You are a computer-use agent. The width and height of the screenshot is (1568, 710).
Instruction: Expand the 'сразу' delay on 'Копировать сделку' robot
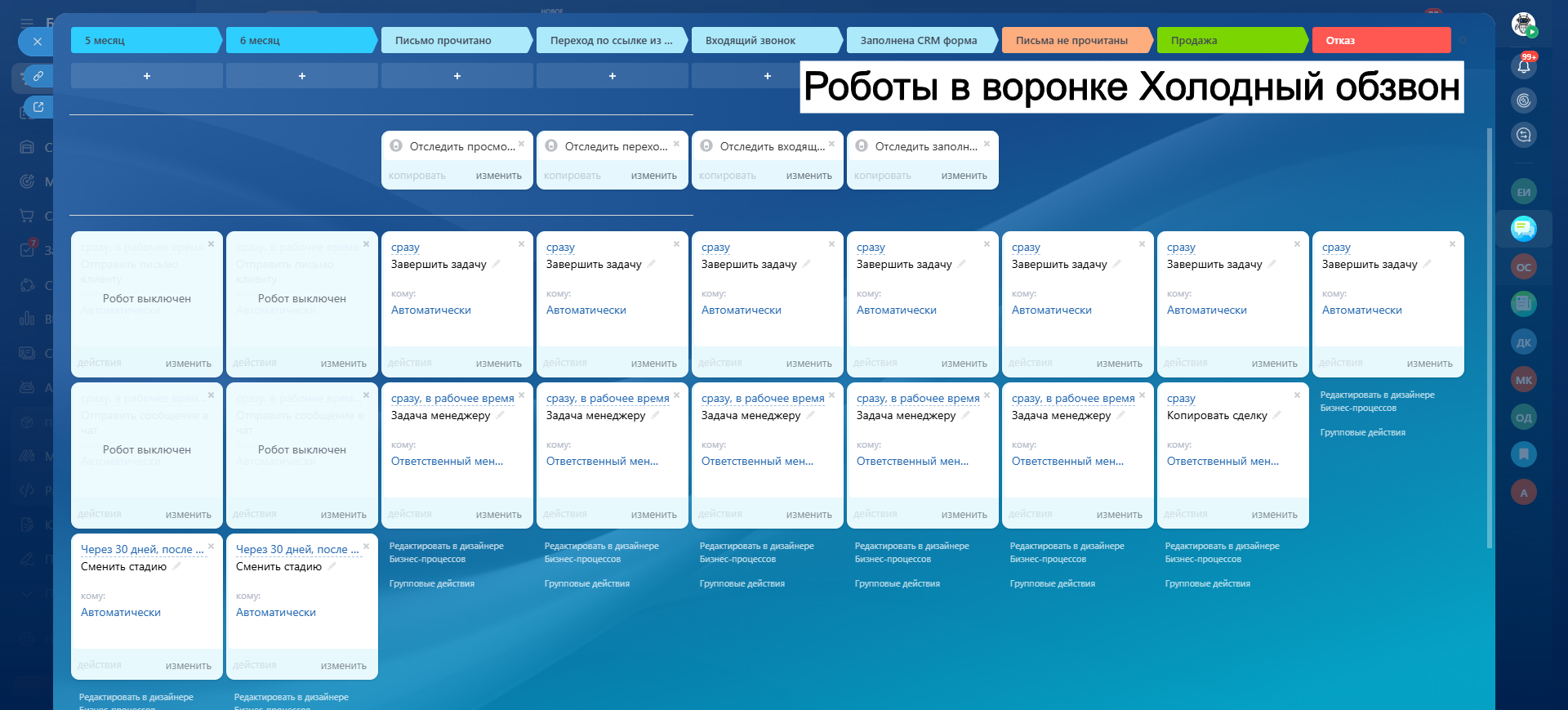(x=1181, y=399)
